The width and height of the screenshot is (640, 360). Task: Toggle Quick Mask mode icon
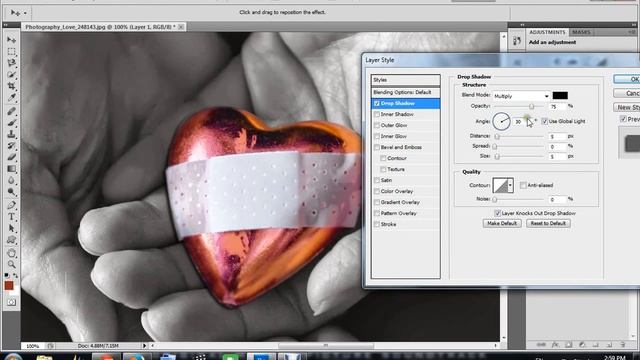[11, 302]
